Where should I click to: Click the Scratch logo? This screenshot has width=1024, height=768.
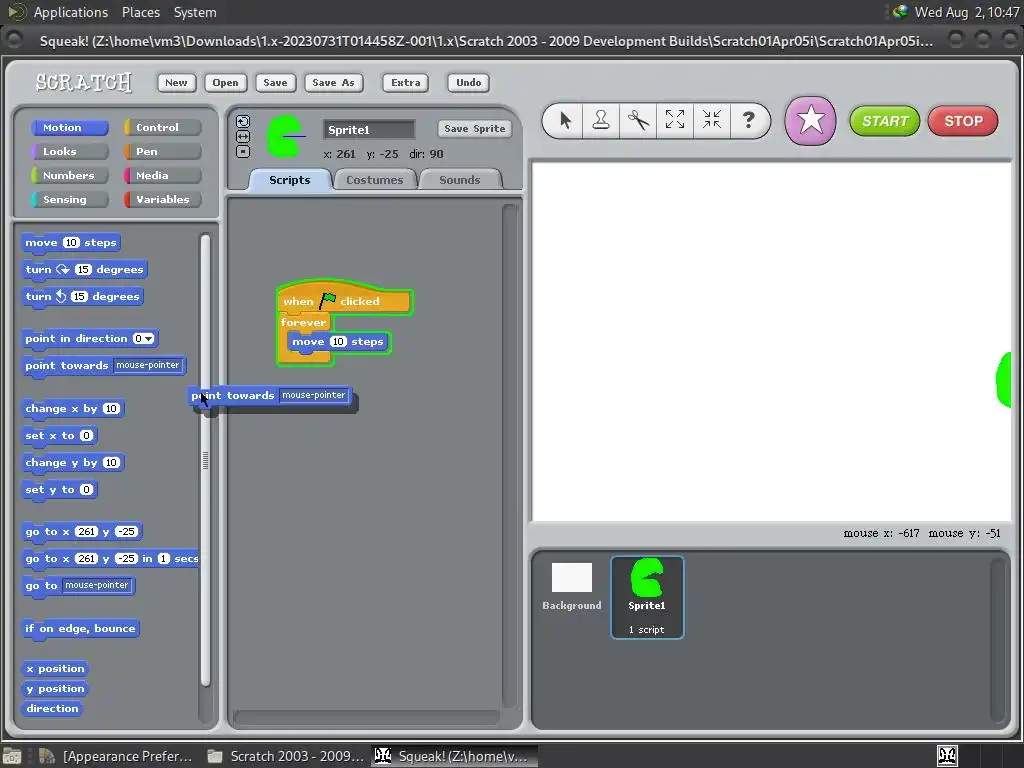pyautogui.click(x=84, y=82)
